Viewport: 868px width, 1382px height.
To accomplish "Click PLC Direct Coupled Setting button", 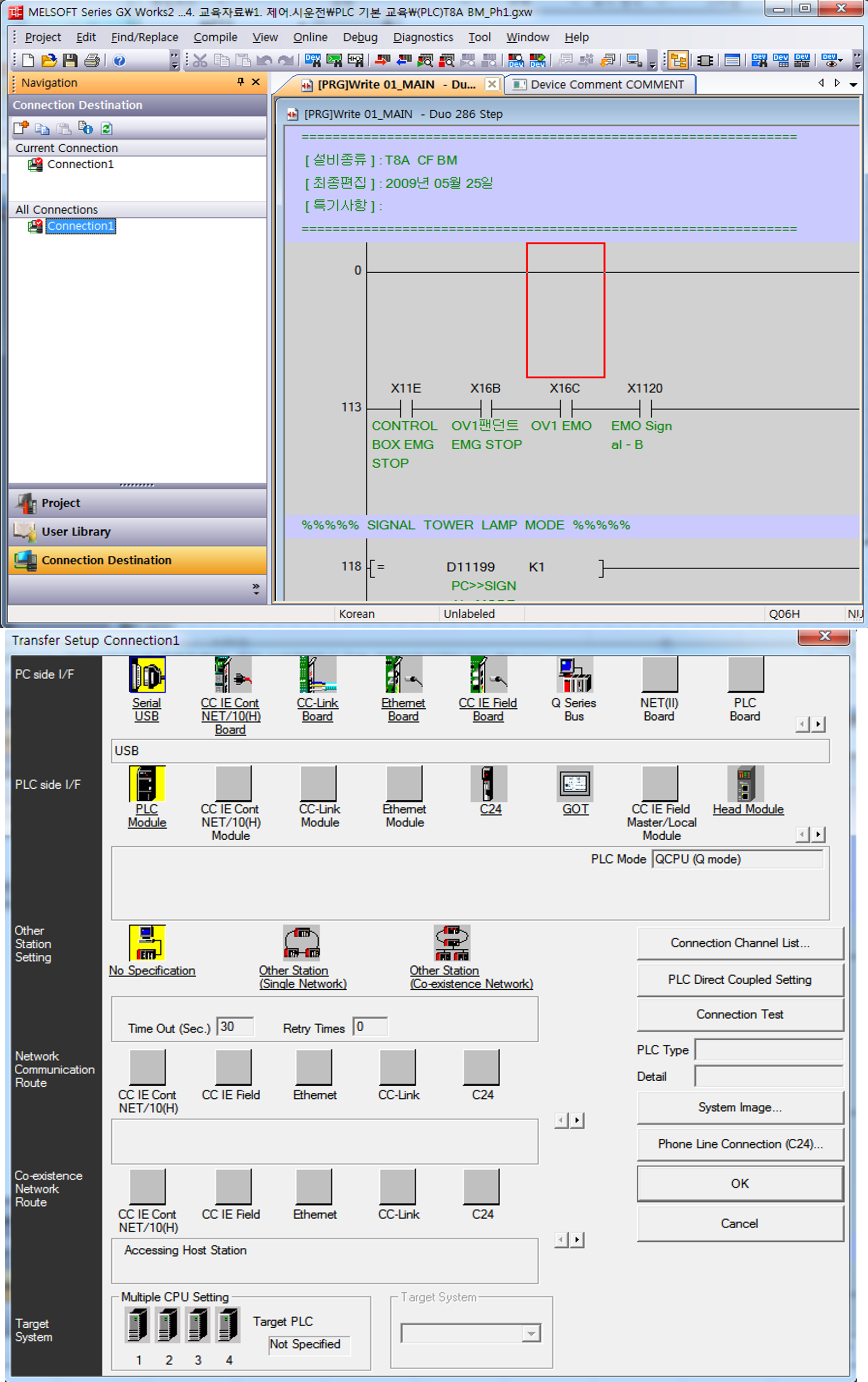I will (740, 979).
